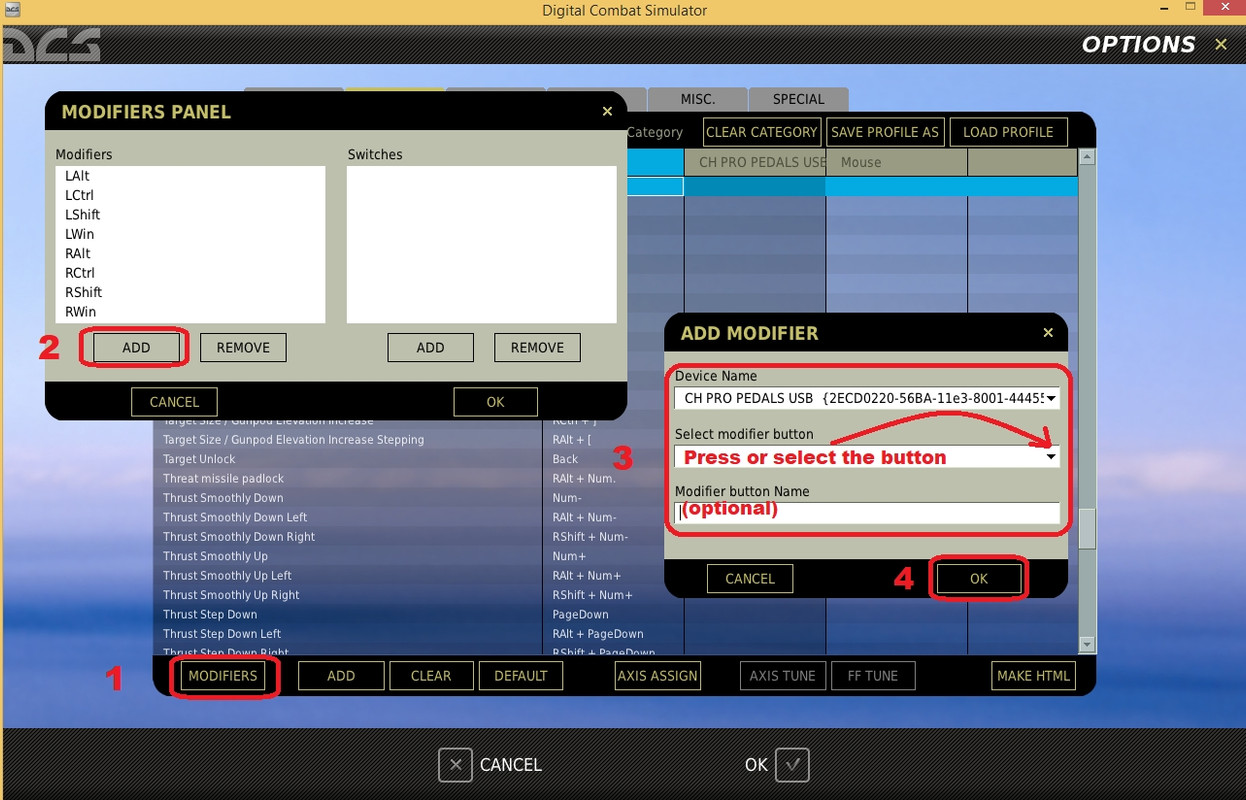Click OK in the Add Modifier dialog
The height and width of the screenshot is (800, 1246).
pos(978,579)
